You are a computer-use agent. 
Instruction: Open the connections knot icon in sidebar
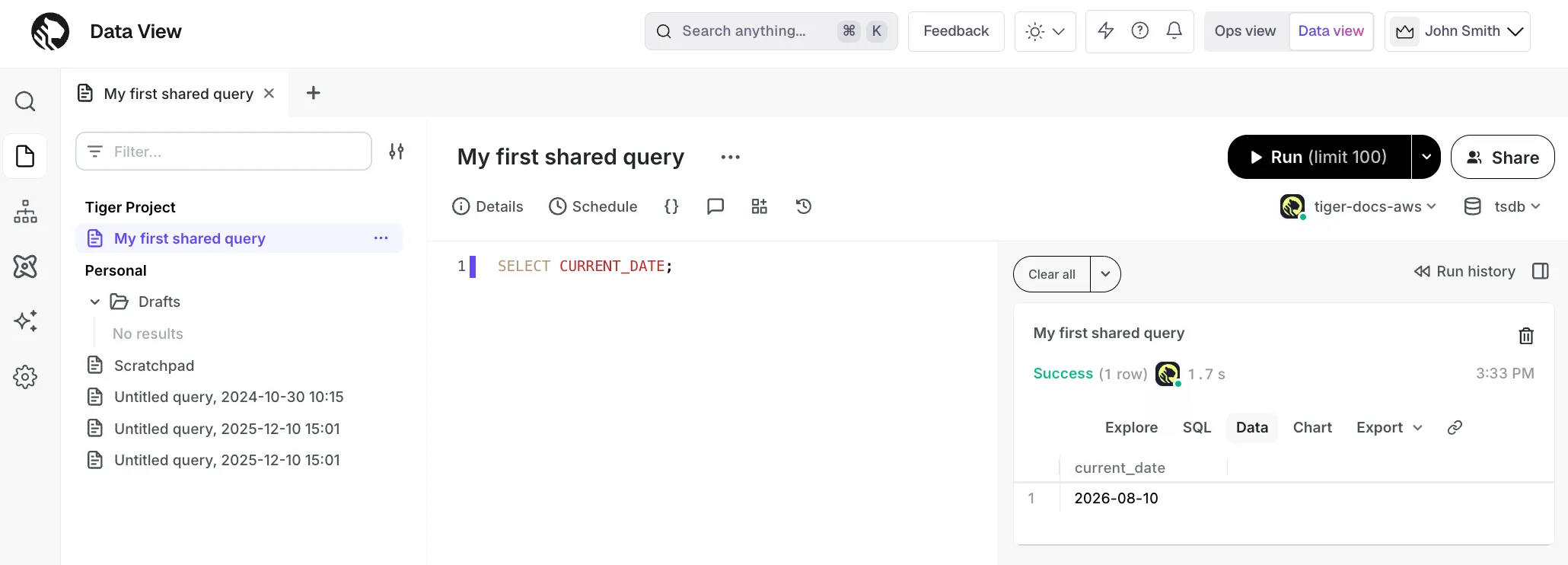[25, 267]
